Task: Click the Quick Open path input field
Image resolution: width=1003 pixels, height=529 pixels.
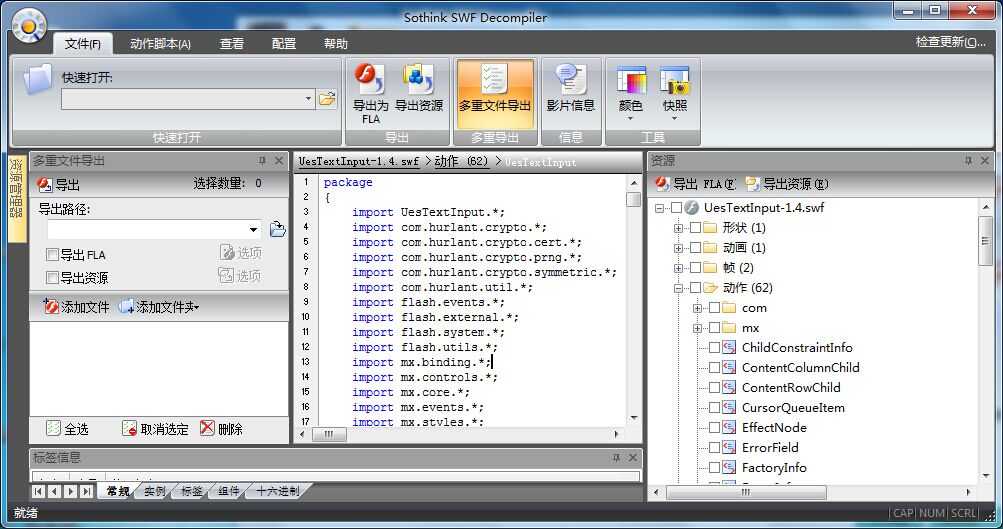Action: [x=182, y=99]
